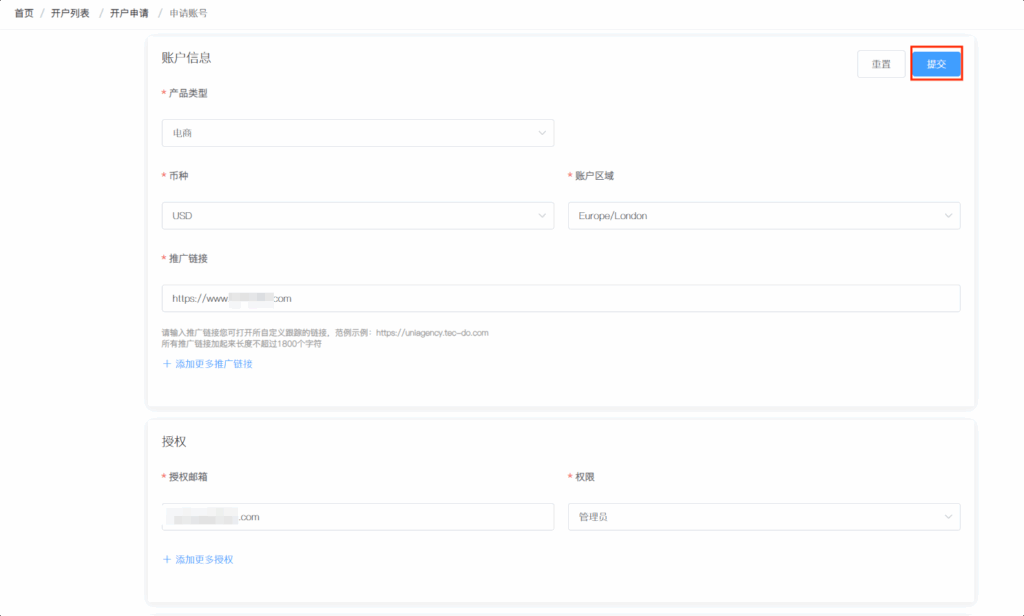Open the 币种 dropdown showing USD

(357, 216)
